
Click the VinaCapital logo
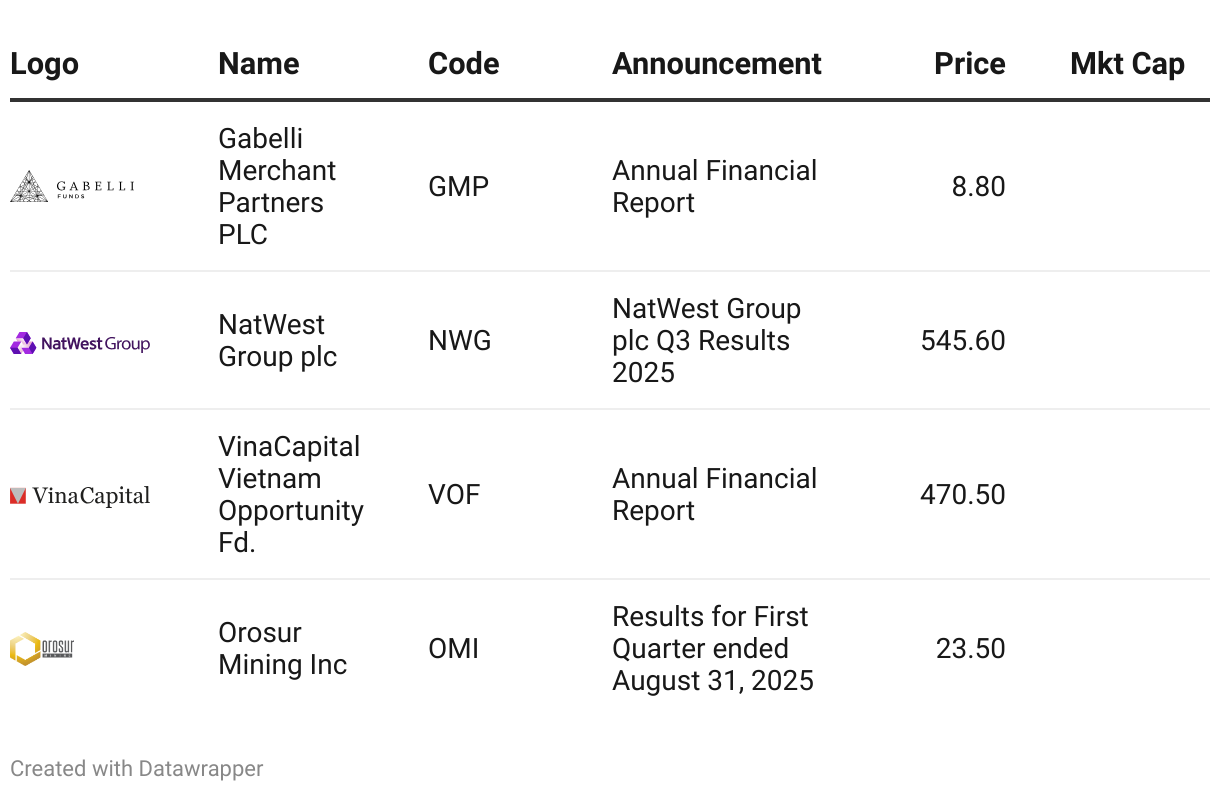(x=80, y=495)
